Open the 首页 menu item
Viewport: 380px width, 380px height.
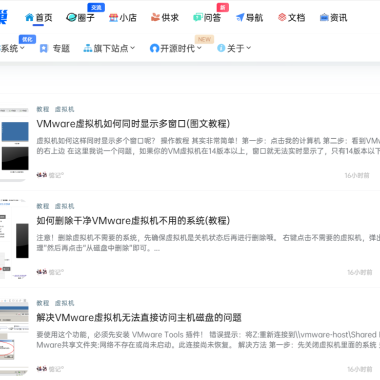pyautogui.click(x=44, y=18)
